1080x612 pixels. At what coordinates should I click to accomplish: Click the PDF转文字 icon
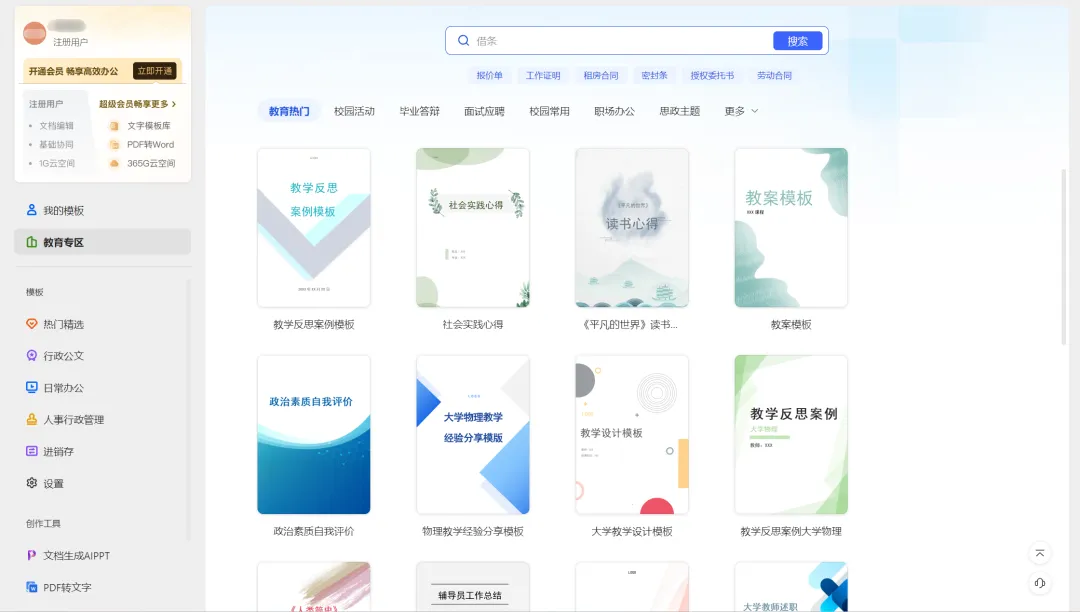(32, 587)
